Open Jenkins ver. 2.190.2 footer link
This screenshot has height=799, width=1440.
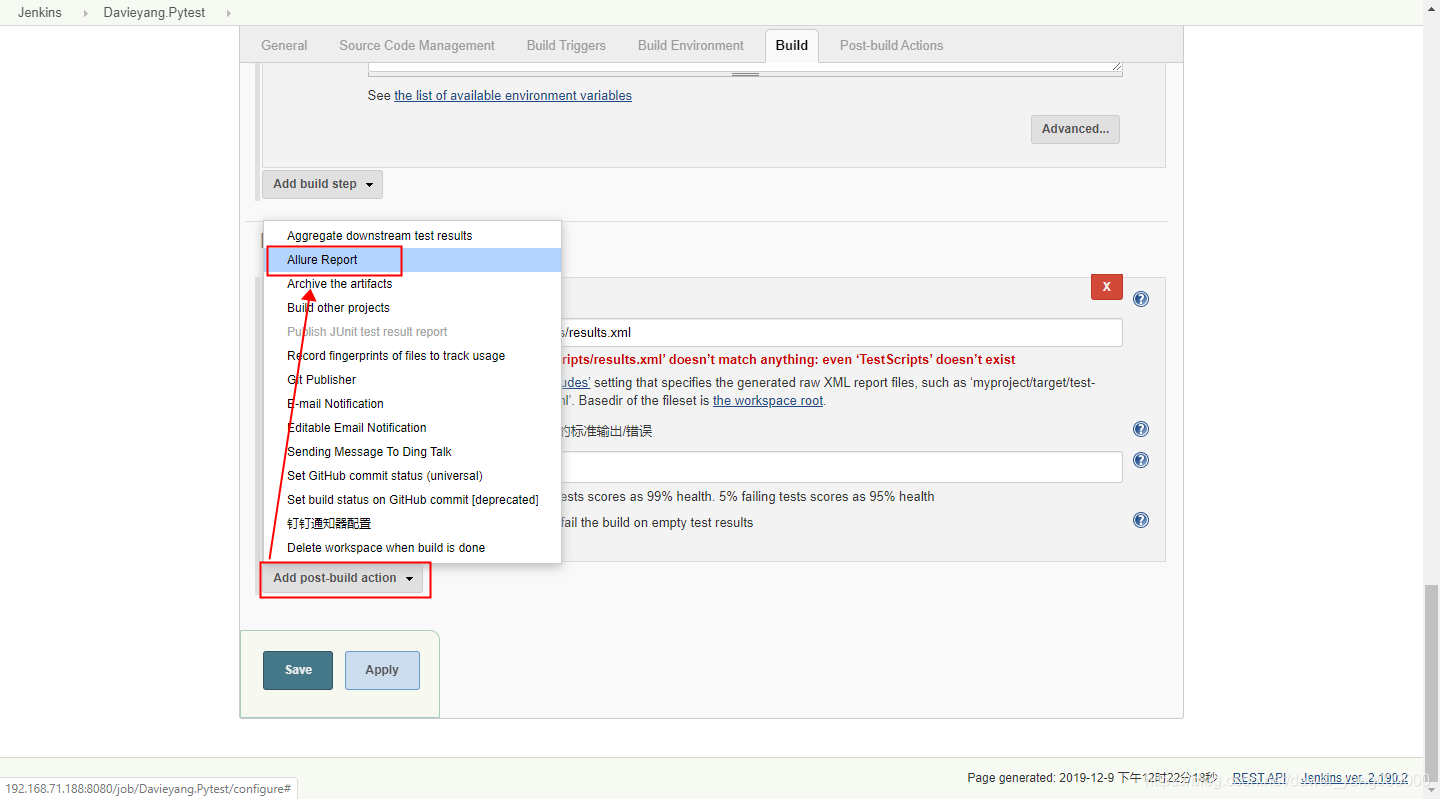click(x=1355, y=778)
